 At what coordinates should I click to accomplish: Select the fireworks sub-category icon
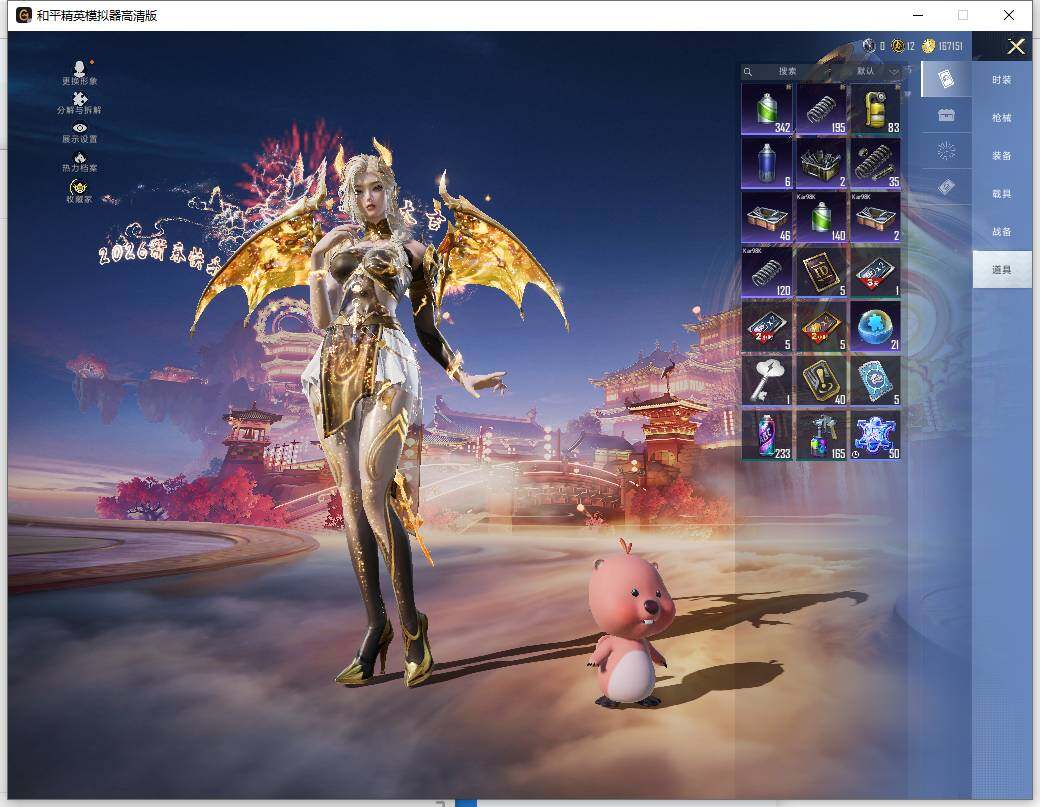click(946, 151)
